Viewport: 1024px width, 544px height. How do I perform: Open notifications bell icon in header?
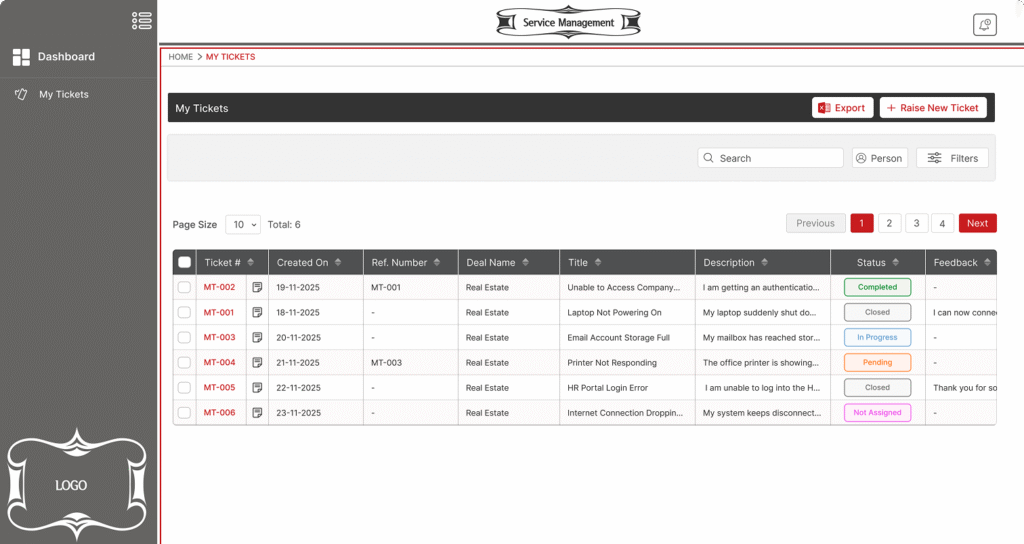pyautogui.click(x=984, y=25)
